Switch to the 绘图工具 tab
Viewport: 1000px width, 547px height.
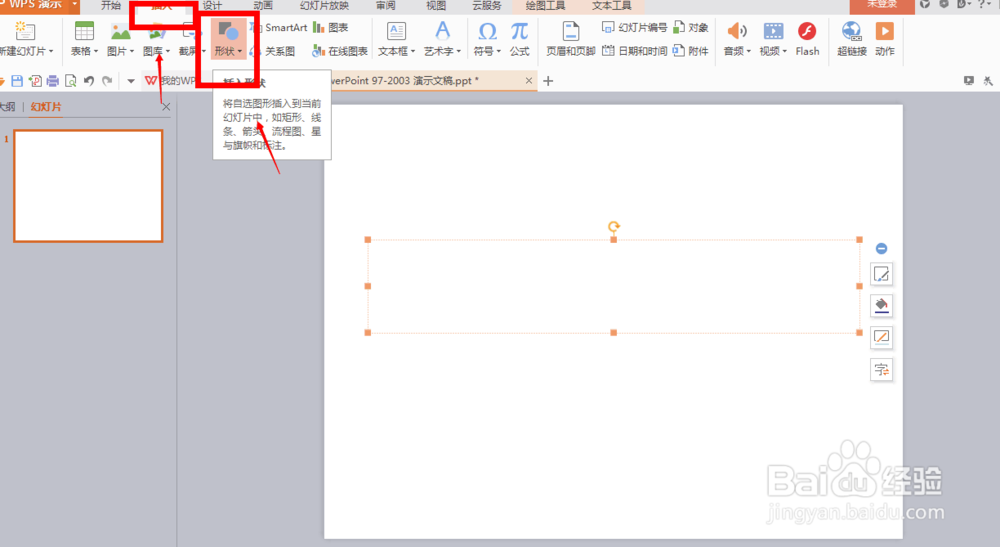pyautogui.click(x=545, y=5)
